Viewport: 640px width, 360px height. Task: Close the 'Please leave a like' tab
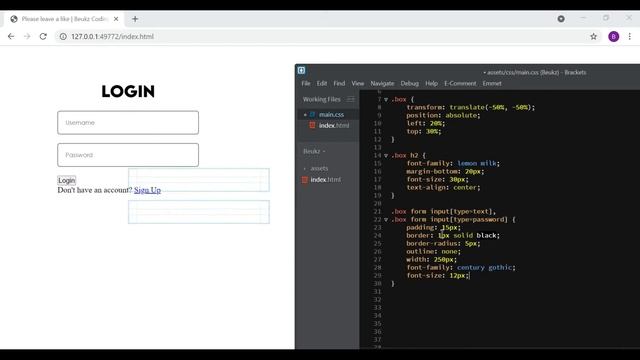[116, 19]
